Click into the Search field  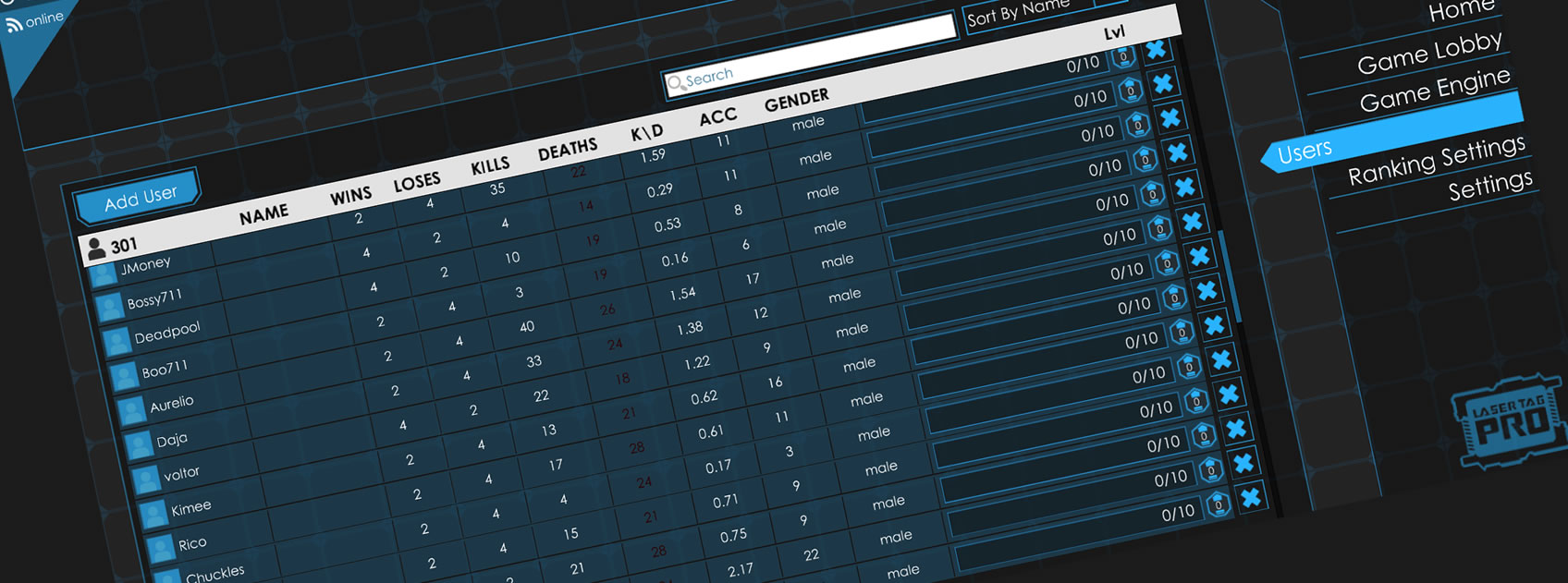point(810,55)
